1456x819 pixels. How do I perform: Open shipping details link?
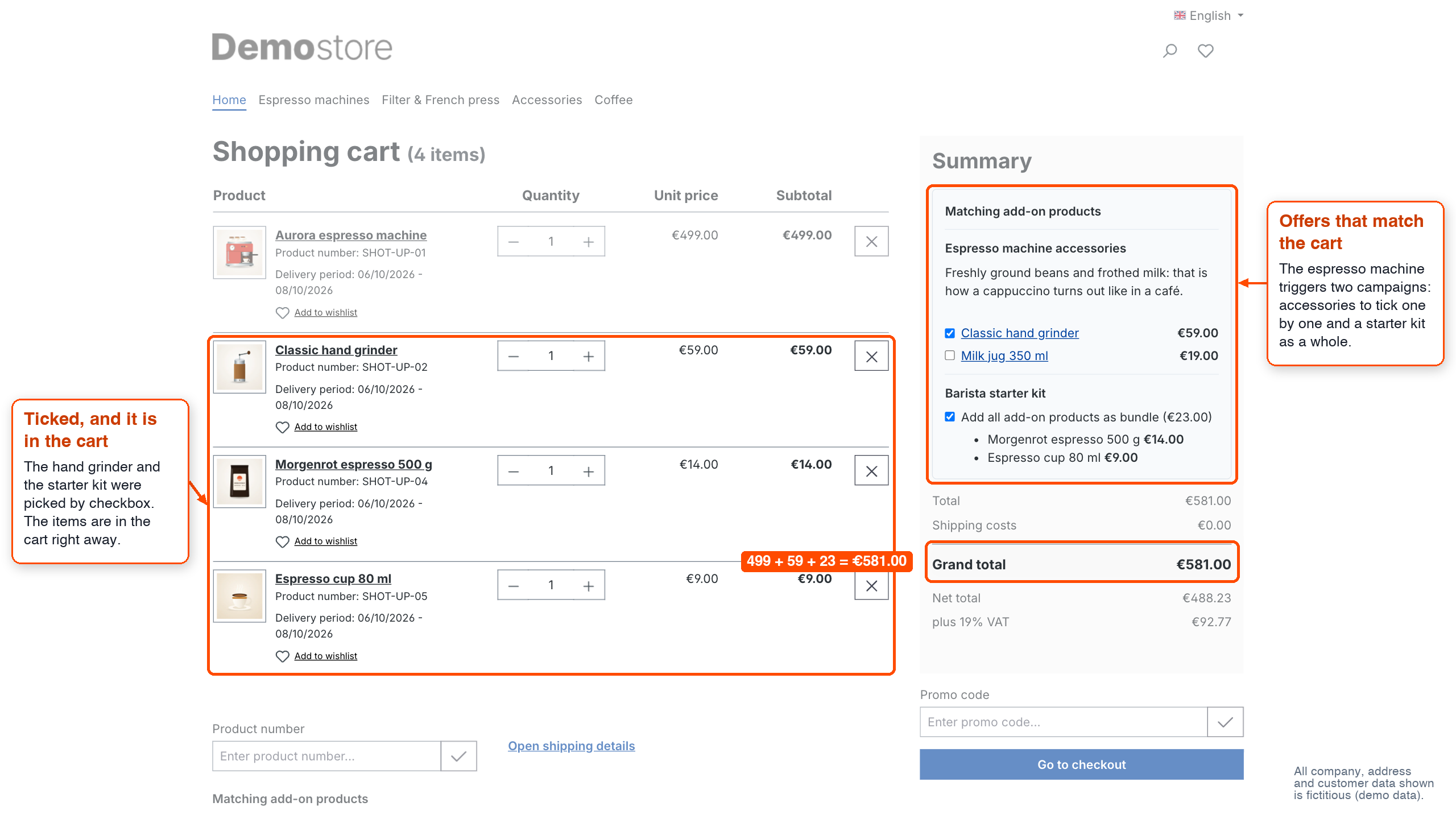[571, 746]
